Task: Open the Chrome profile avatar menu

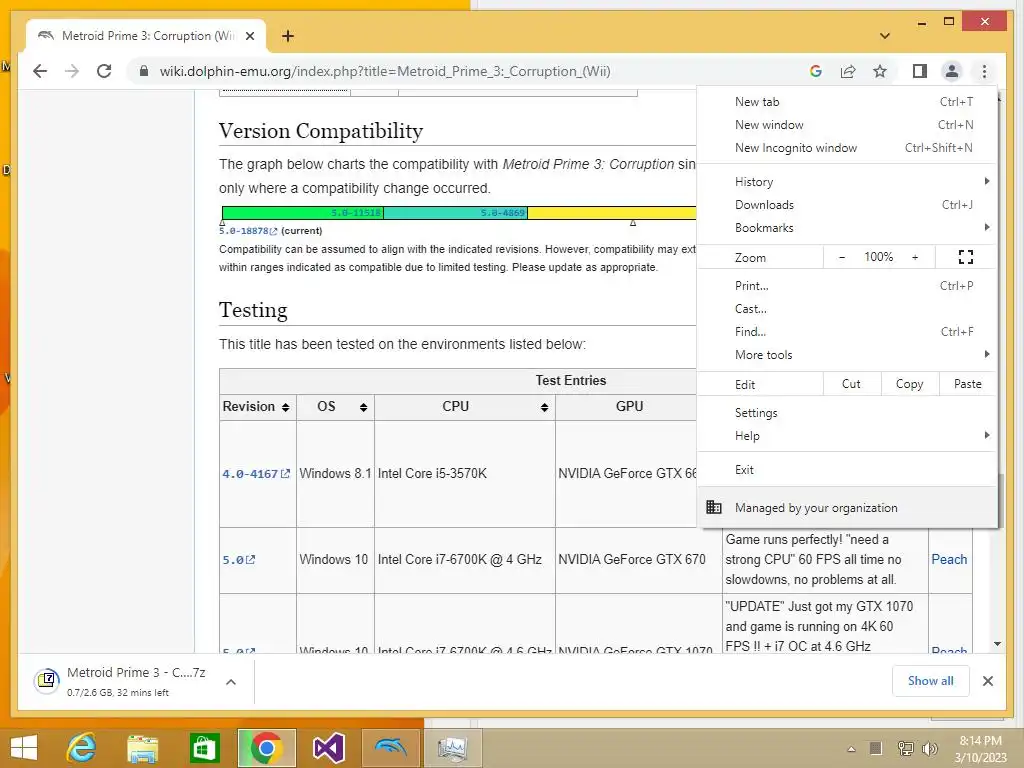Action: (x=952, y=71)
